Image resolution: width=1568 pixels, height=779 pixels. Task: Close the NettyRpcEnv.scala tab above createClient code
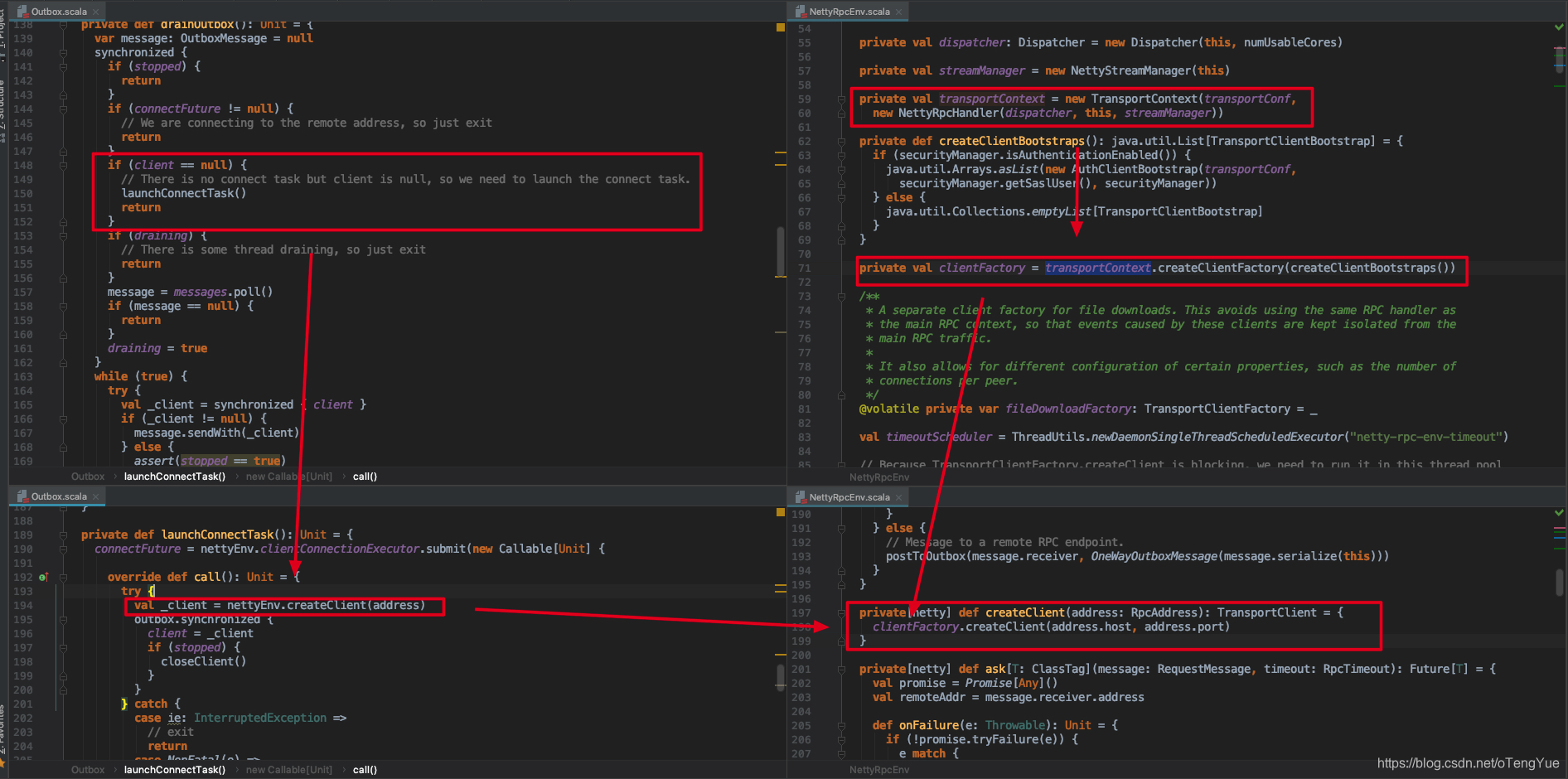click(898, 497)
